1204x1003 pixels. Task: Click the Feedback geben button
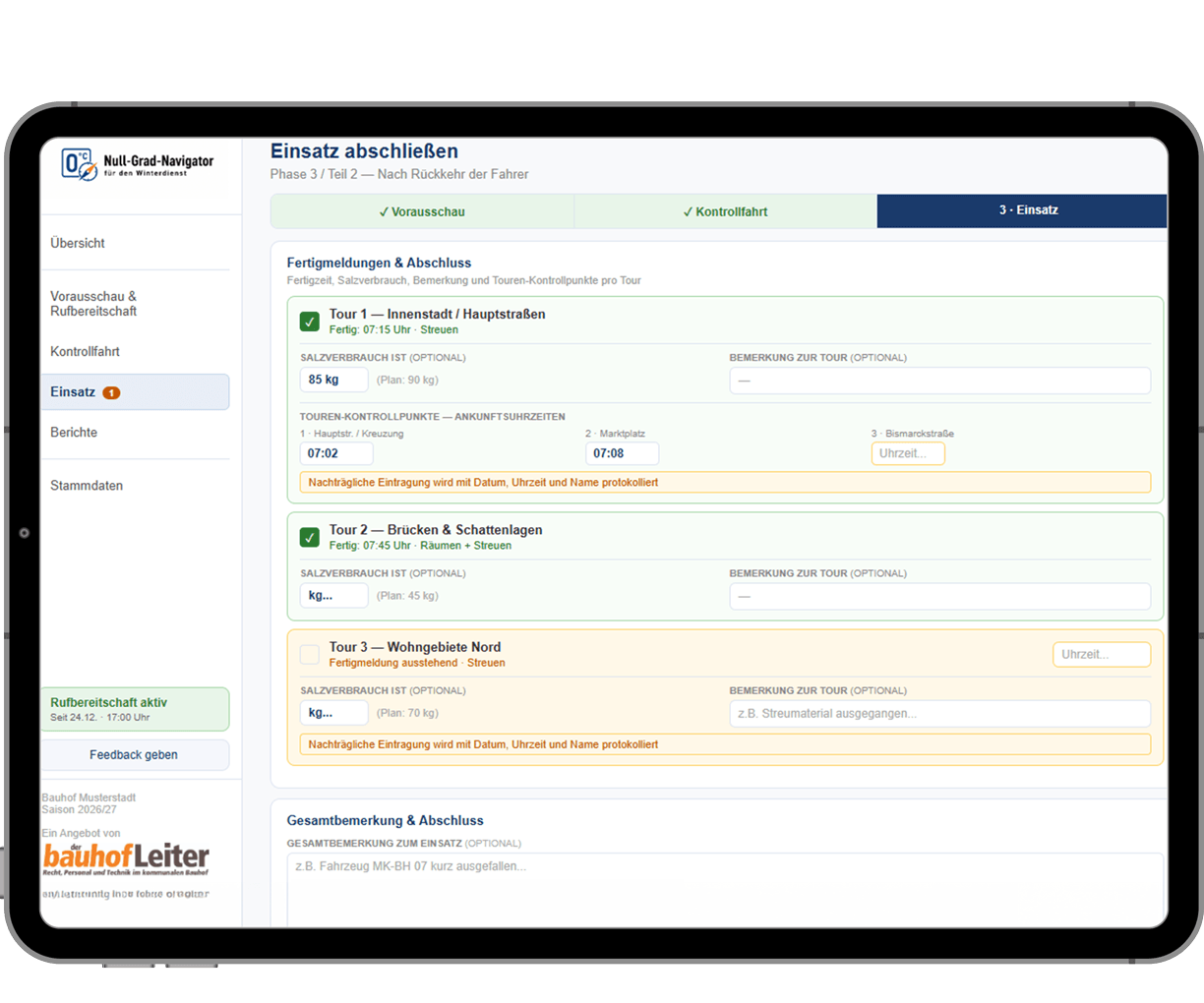(x=135, y=754)
